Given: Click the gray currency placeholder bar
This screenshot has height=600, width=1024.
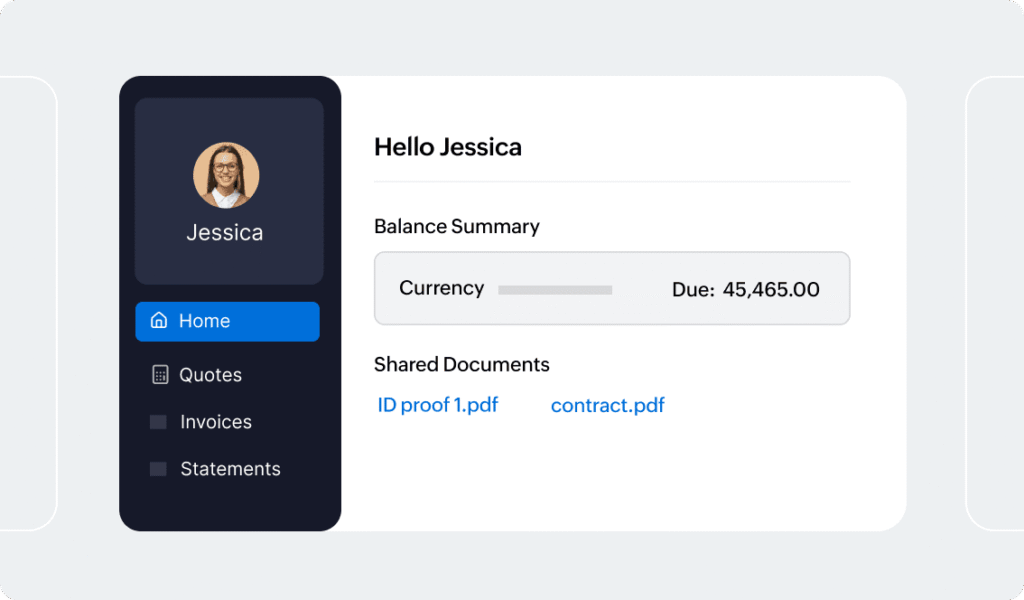Looking at the screenshot, I should pyautogui.click(x=555, y=290).
